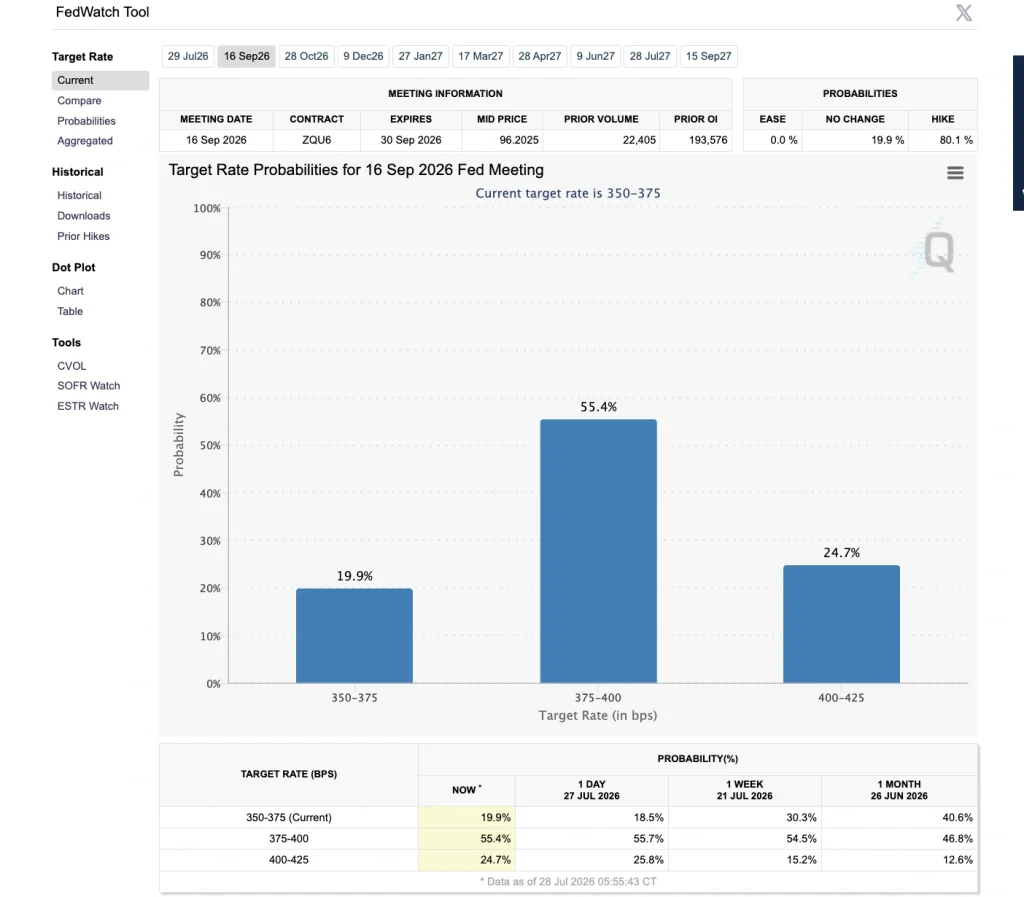Click the 30 Sep 2026 expires cell

click(411, 140)
